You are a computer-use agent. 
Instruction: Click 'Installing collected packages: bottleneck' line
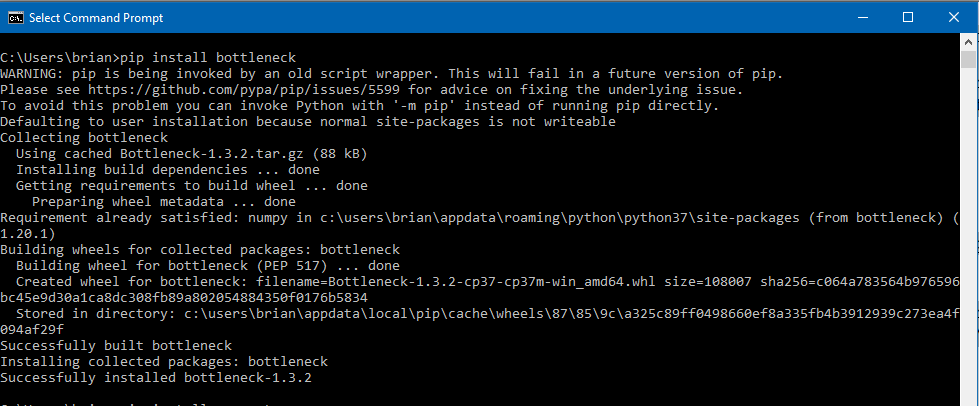click(x=164, y=361)
